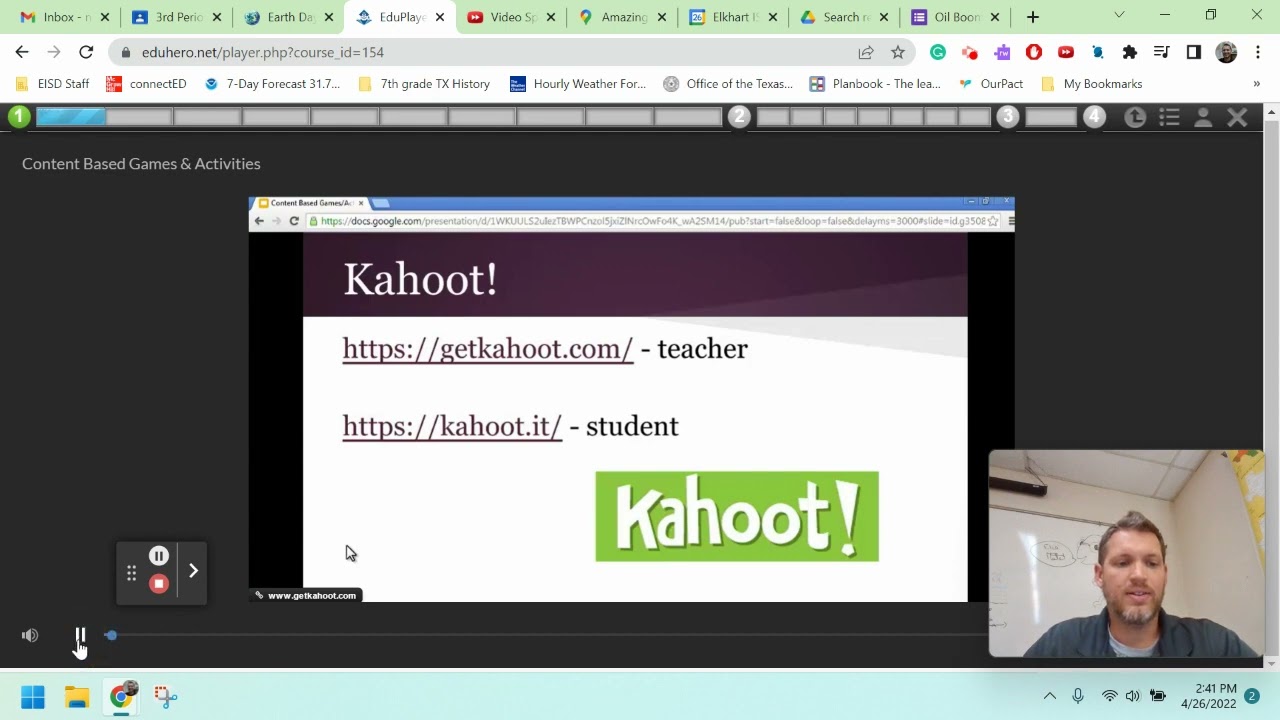Open the EISD Staff bookmark folder
Viewport: 1280px width, 720px height.
53,84
